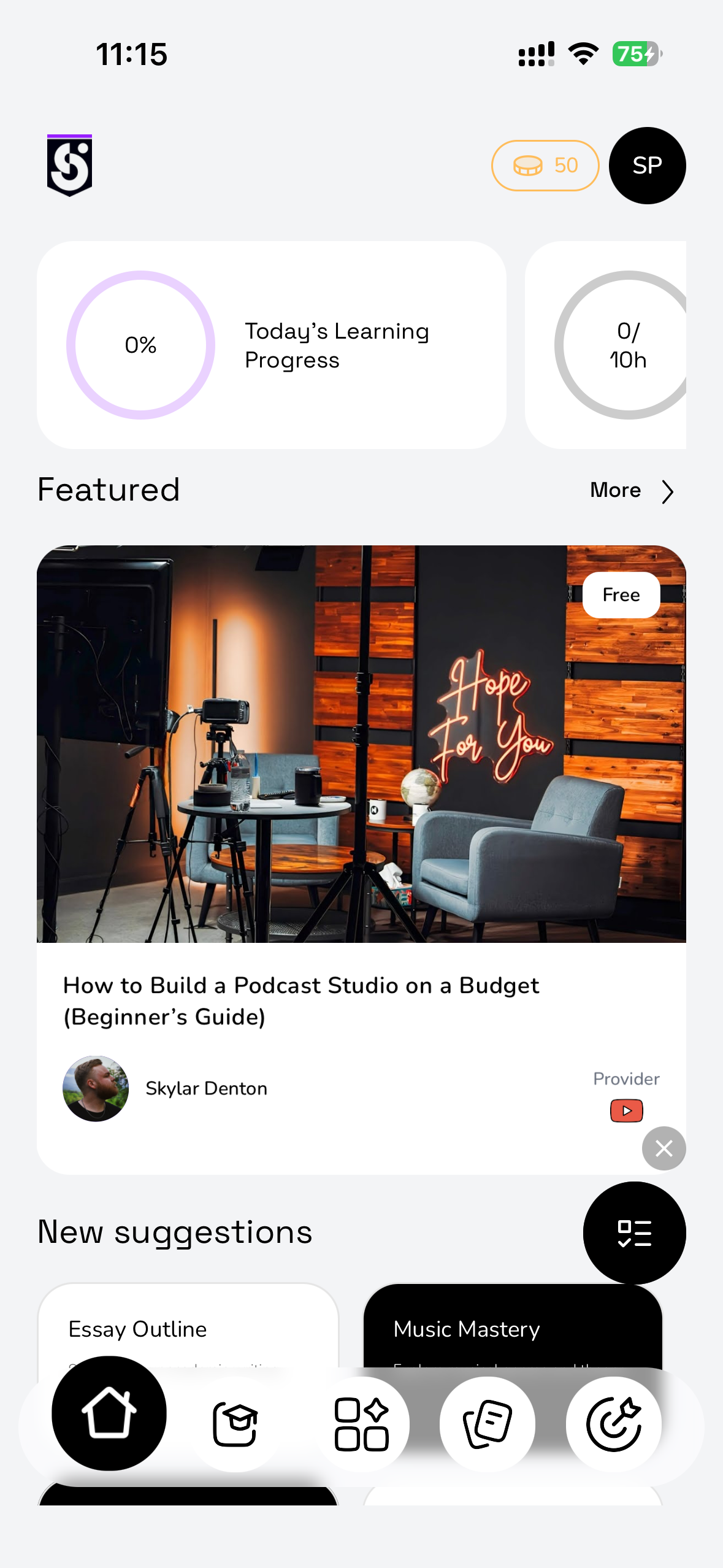This screenshot has height=1568, width=723.
Task: Open More featured courses
Action: click(x=615, y=490)
